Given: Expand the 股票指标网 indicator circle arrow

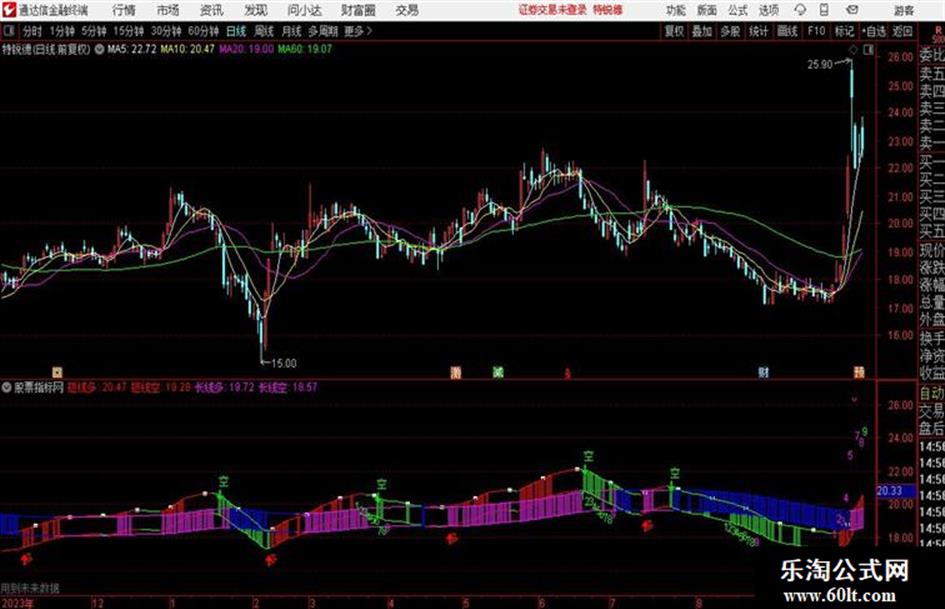Looking at the screenshot, I should coord(7,387).
